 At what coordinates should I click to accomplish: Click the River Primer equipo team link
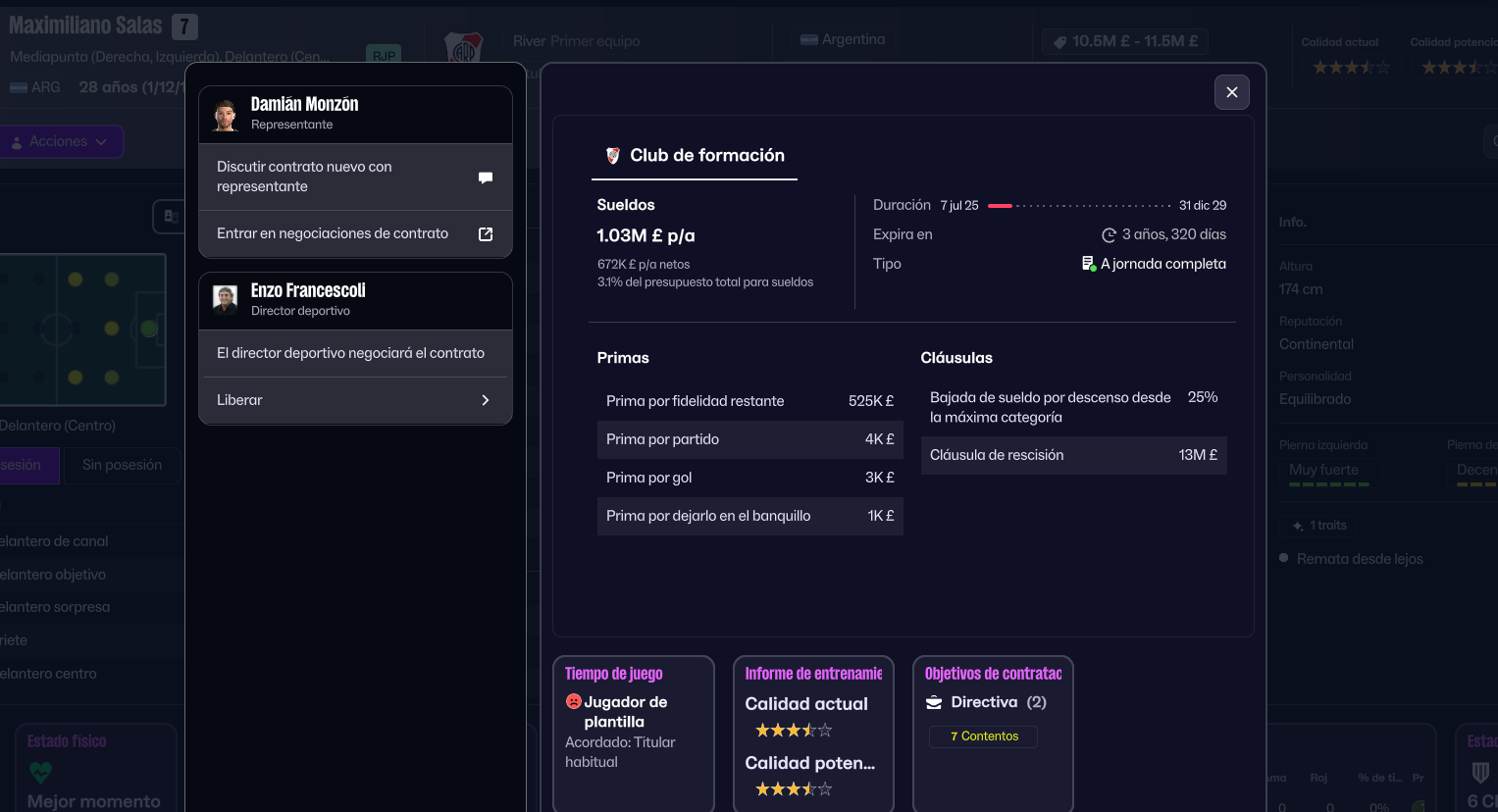(577, 41)
